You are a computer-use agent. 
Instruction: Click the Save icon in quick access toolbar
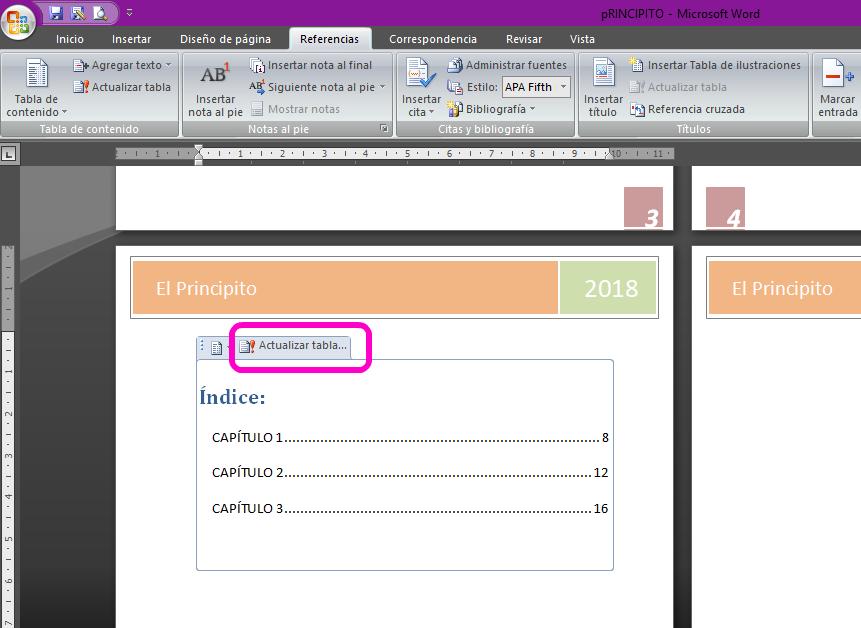[56, 13]
